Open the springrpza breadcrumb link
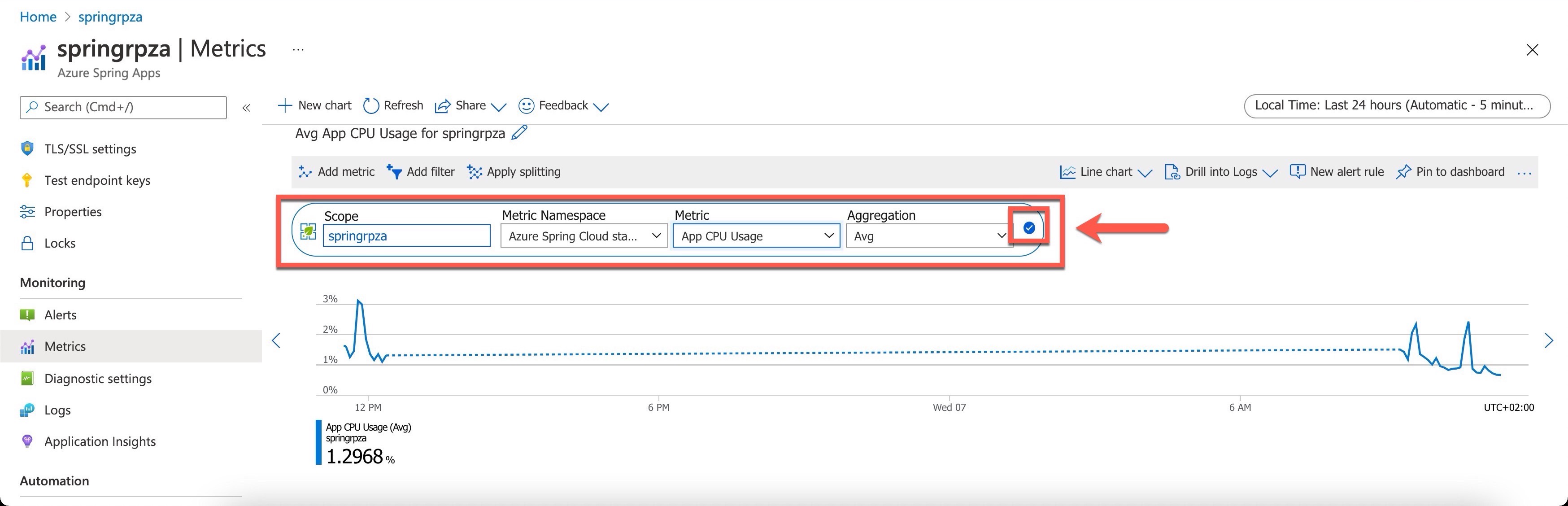Screen dimensions: 1568x506 (x=110, y=17)
